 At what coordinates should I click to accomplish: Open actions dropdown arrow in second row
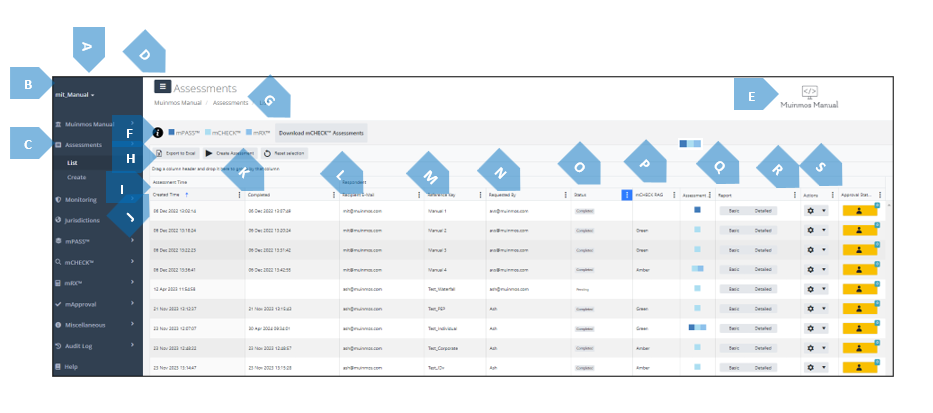point(824,230)
